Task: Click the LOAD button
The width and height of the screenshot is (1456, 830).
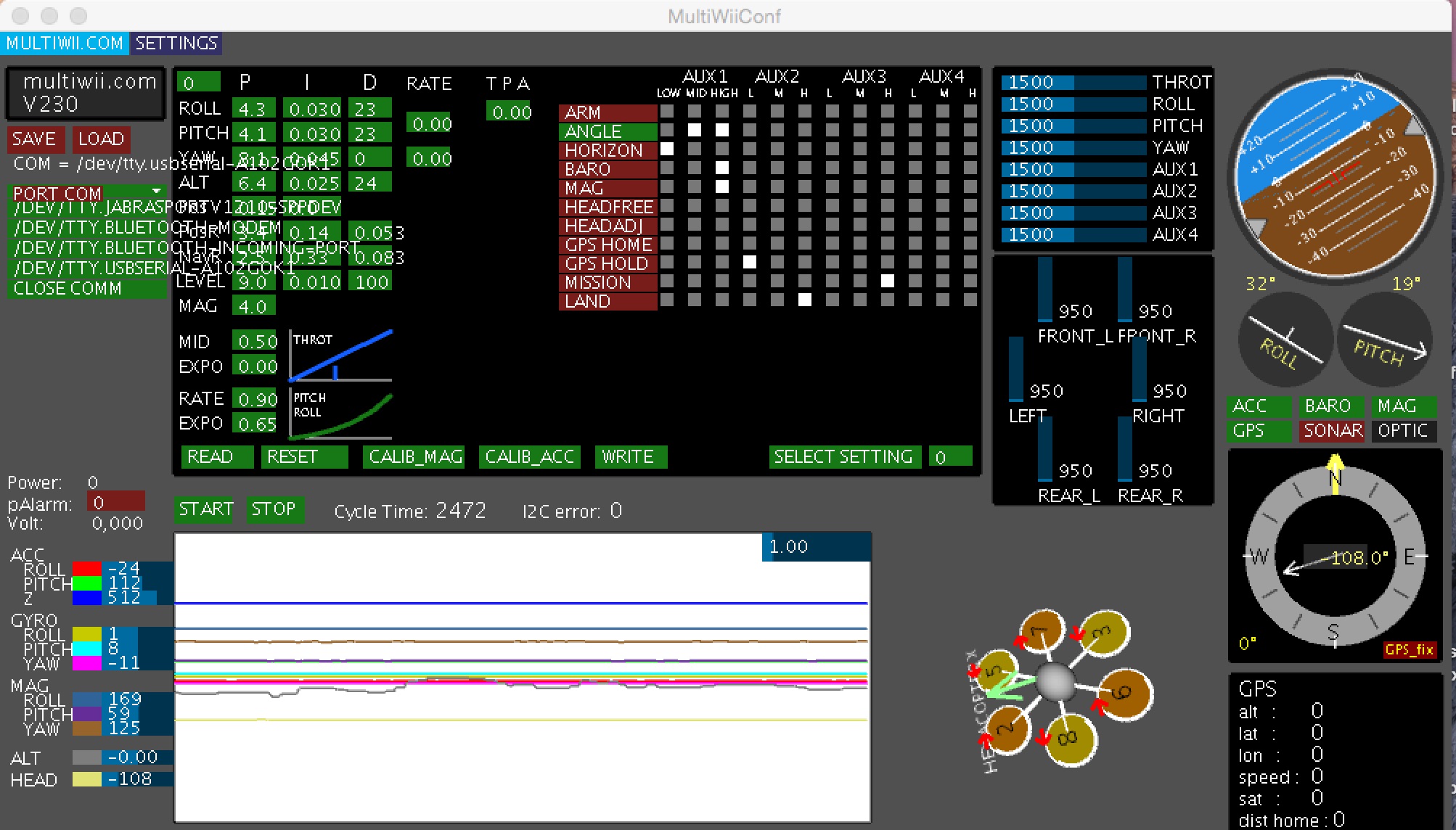Action: coord(101,139)
